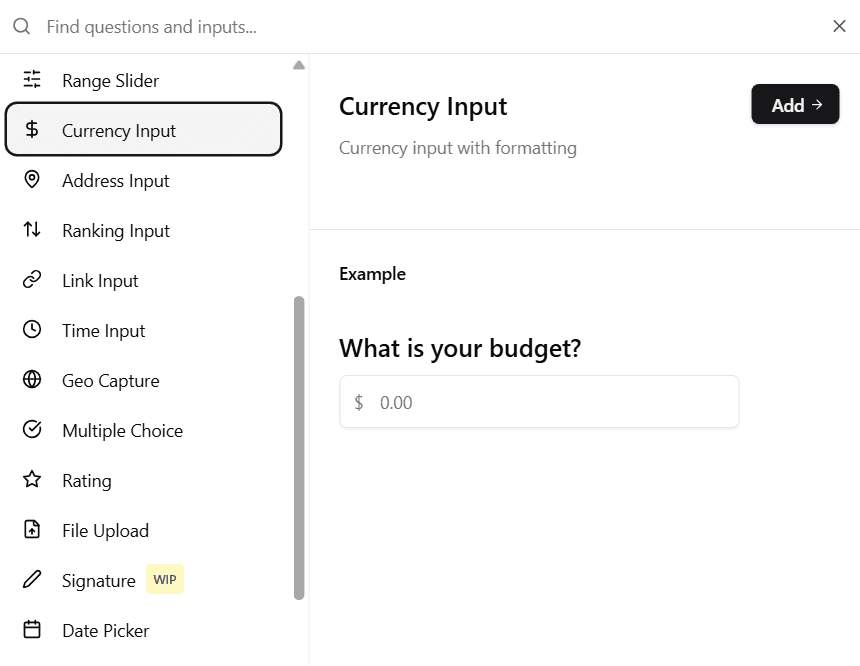Click the budget amount input field
860x666 pixels.
[539, 401]
